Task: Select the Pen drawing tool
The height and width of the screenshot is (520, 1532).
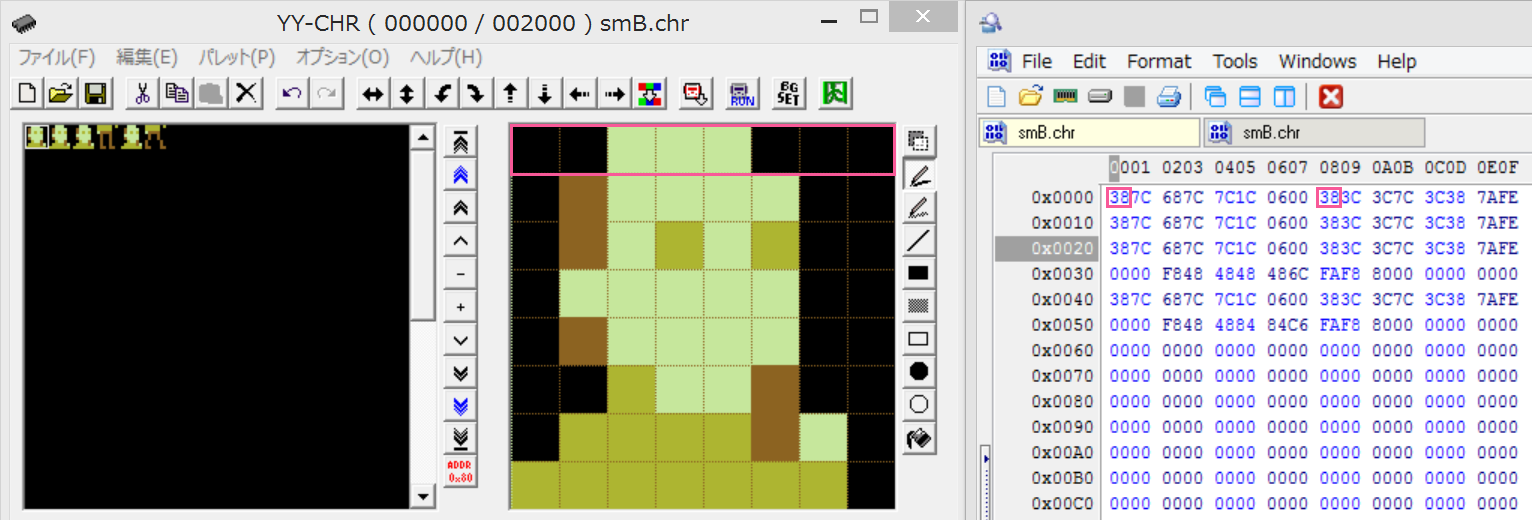Action: pyautogui.click(x=918, y=174)
